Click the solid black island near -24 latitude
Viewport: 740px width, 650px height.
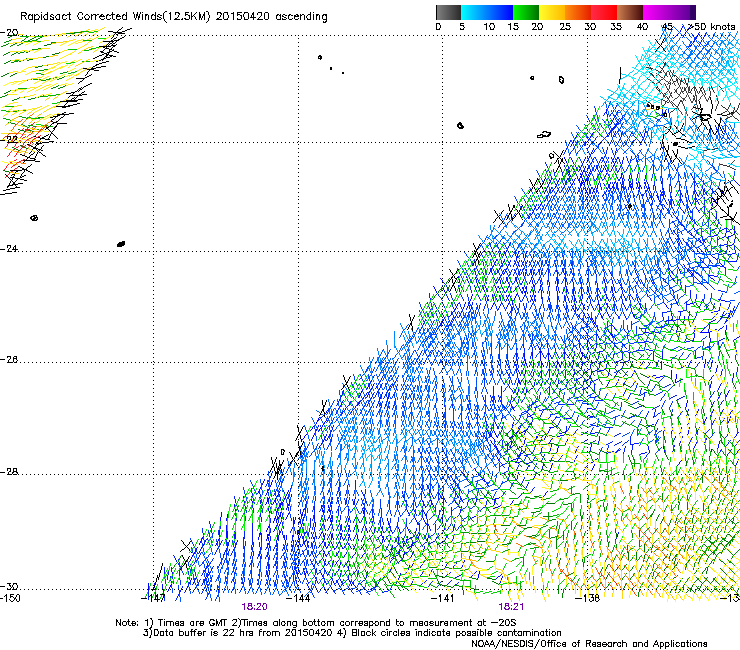(x=121, y=244)
